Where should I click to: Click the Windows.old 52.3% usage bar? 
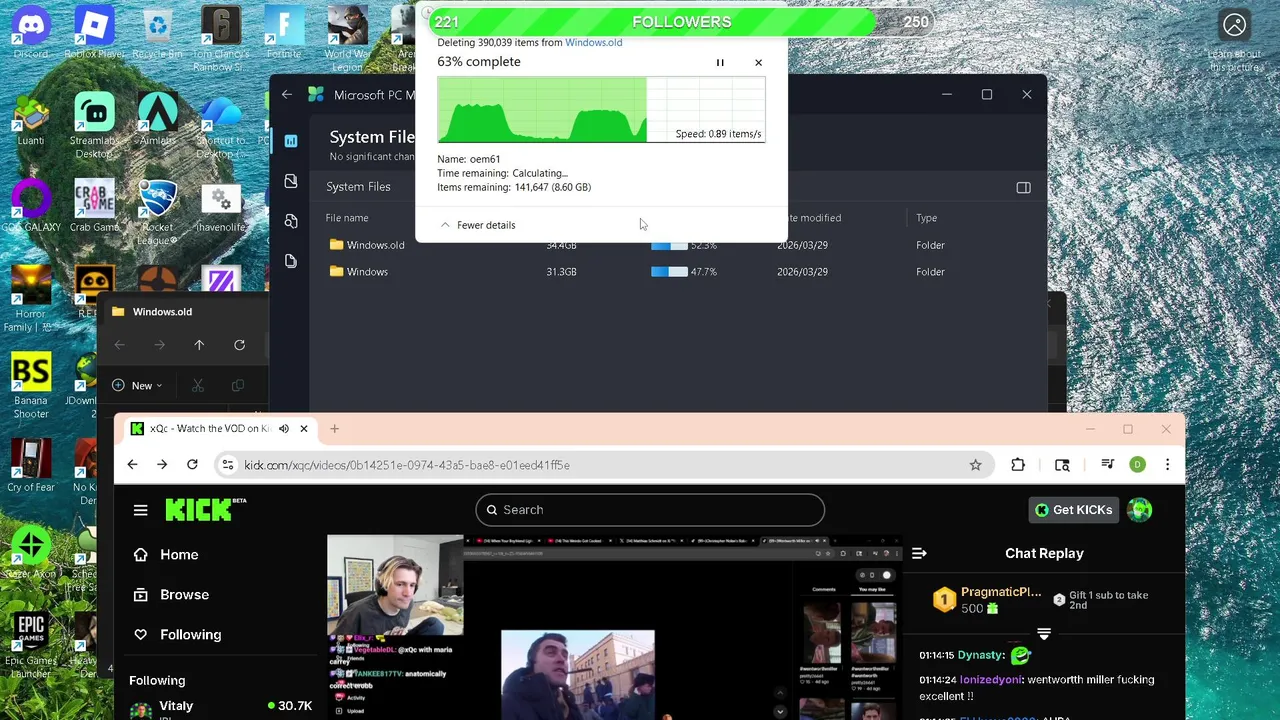tap(669, 245)
